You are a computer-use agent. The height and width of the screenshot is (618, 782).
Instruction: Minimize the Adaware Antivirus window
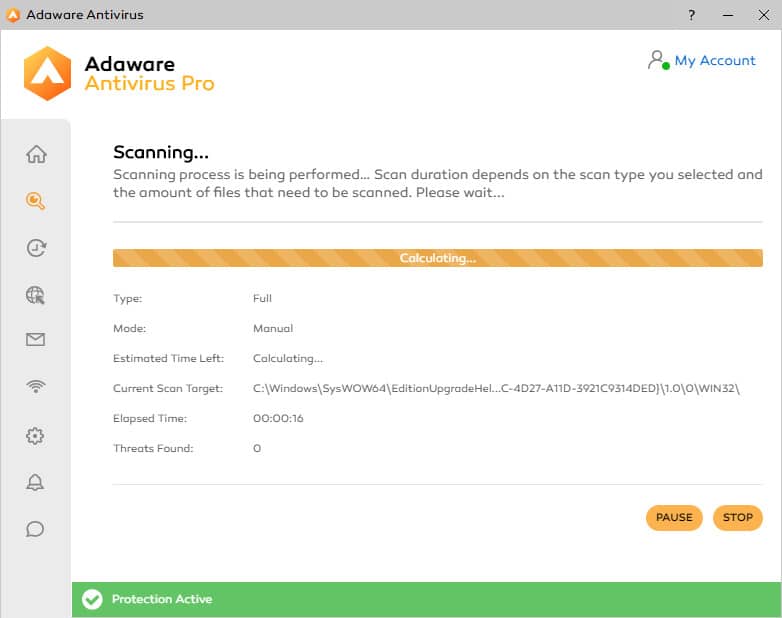(x=728, y=15)
